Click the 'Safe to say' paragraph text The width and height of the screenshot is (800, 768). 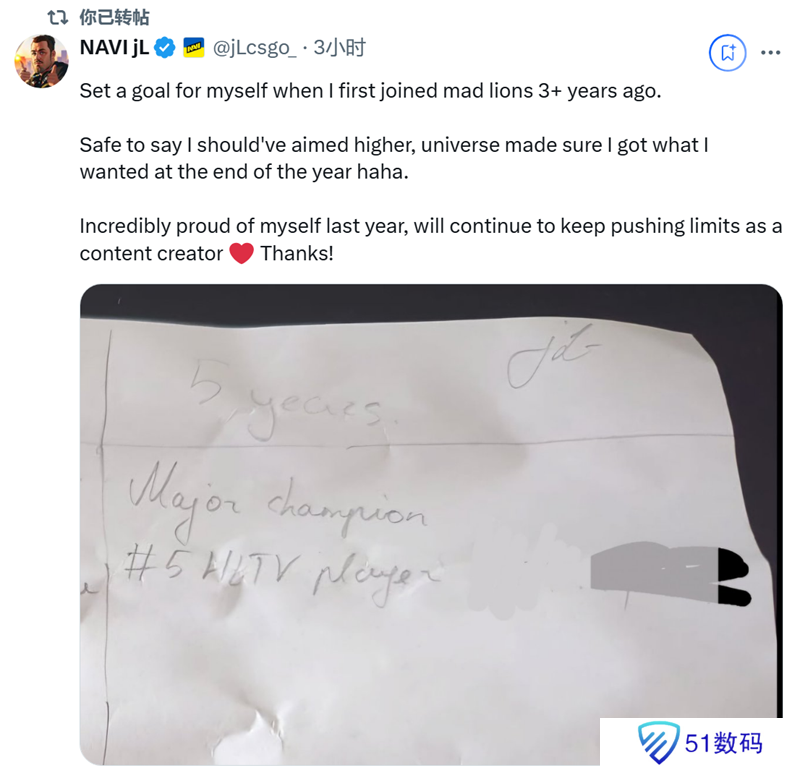click(x=394, y=158)
